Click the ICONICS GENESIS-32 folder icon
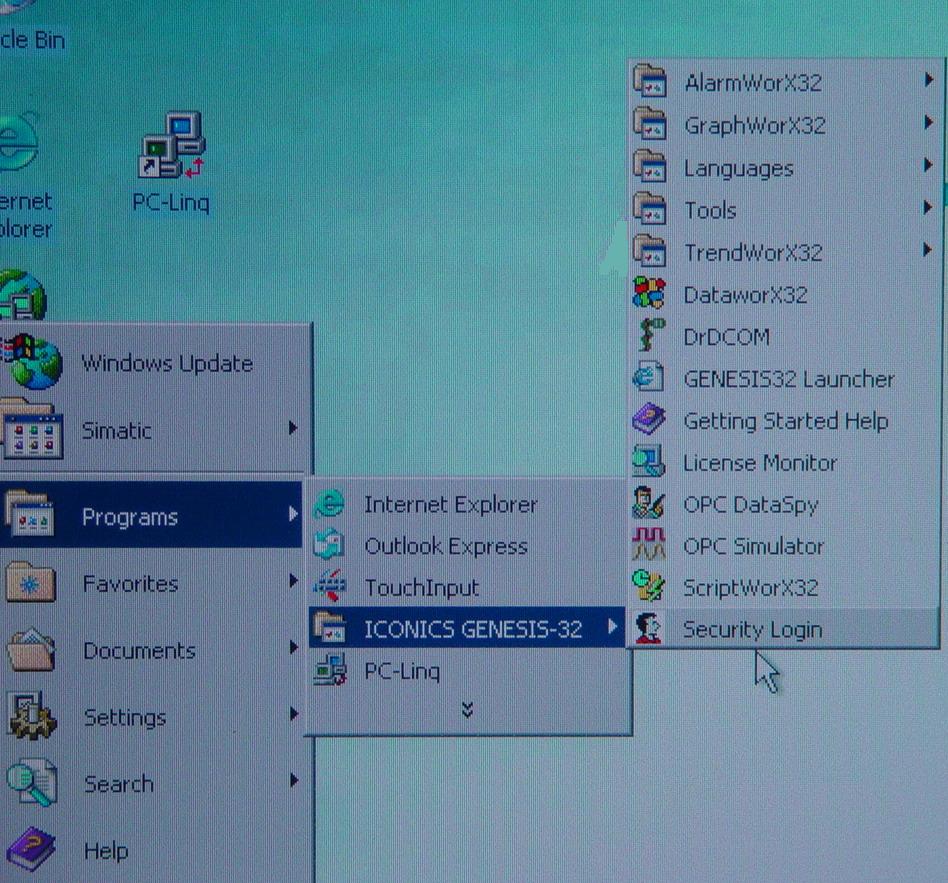This screenshot has width=948, height=883. coord(330,627)
